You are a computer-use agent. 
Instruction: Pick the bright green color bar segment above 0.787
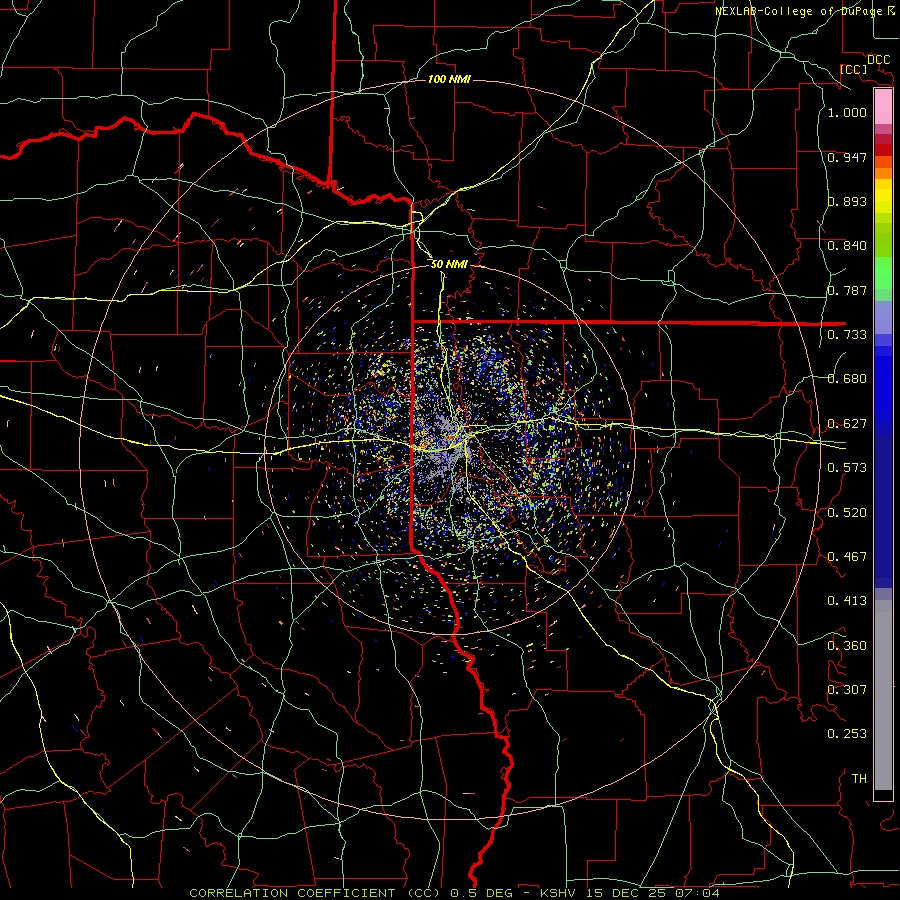click(x=883, y=273)
